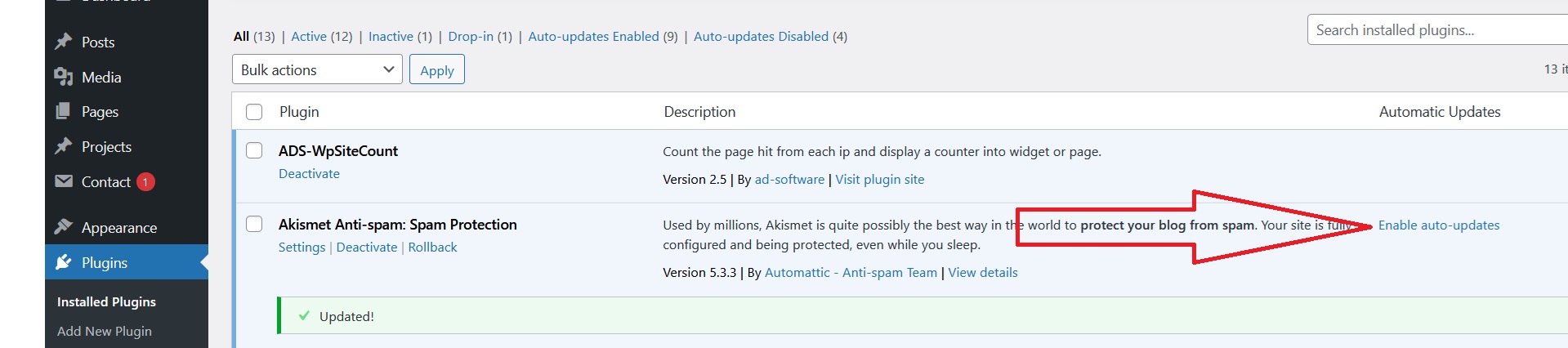The height and width of the screenshot is (348, 1568).
Task: Click the Akismet Rollback link
Action: click(432, 247)
